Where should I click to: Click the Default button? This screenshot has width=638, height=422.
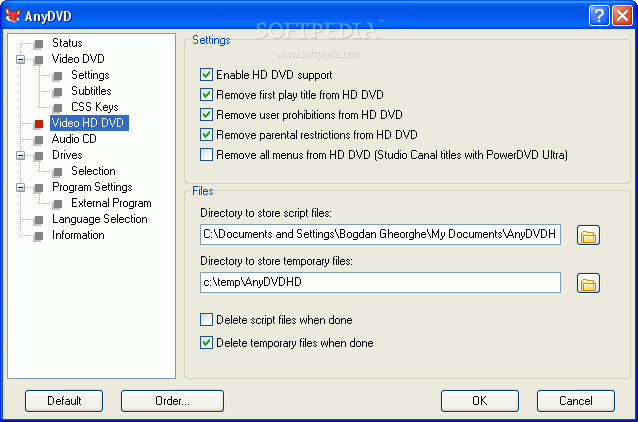pyautogui.click(x=64, y=401)
